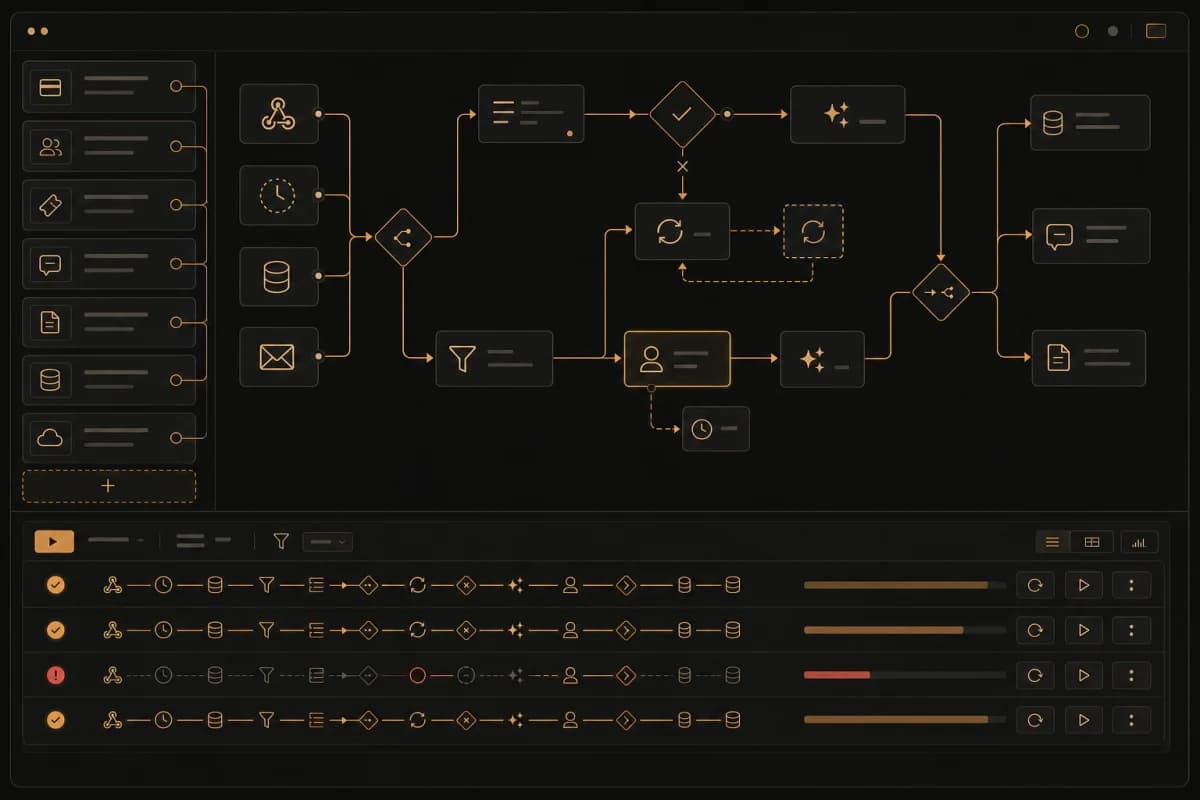Click the progress bar of the first run
Image resolution: width=1200 pixels, height=800 pixels.
coord(905,585)
